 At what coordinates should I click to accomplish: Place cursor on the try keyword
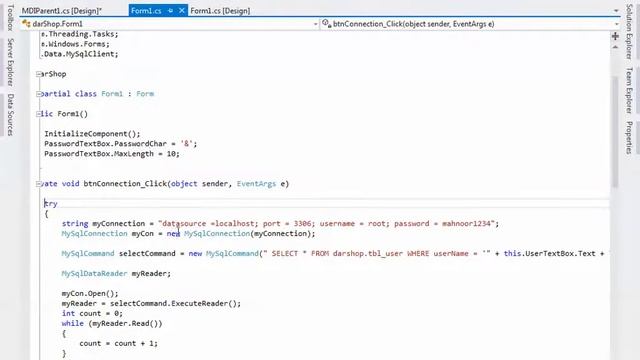pos(51,204)
